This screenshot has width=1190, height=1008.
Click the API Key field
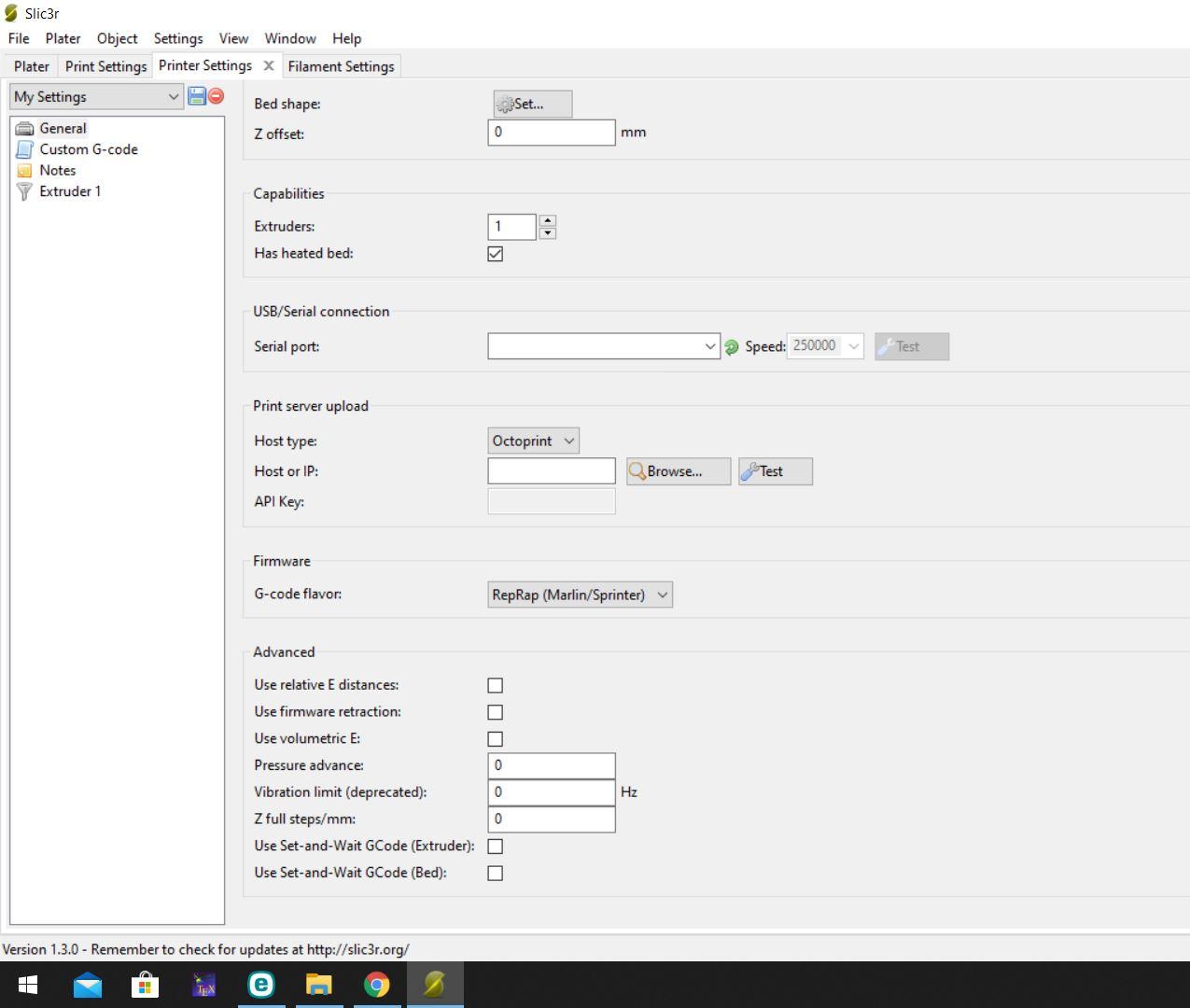click(x=552, y=501)
